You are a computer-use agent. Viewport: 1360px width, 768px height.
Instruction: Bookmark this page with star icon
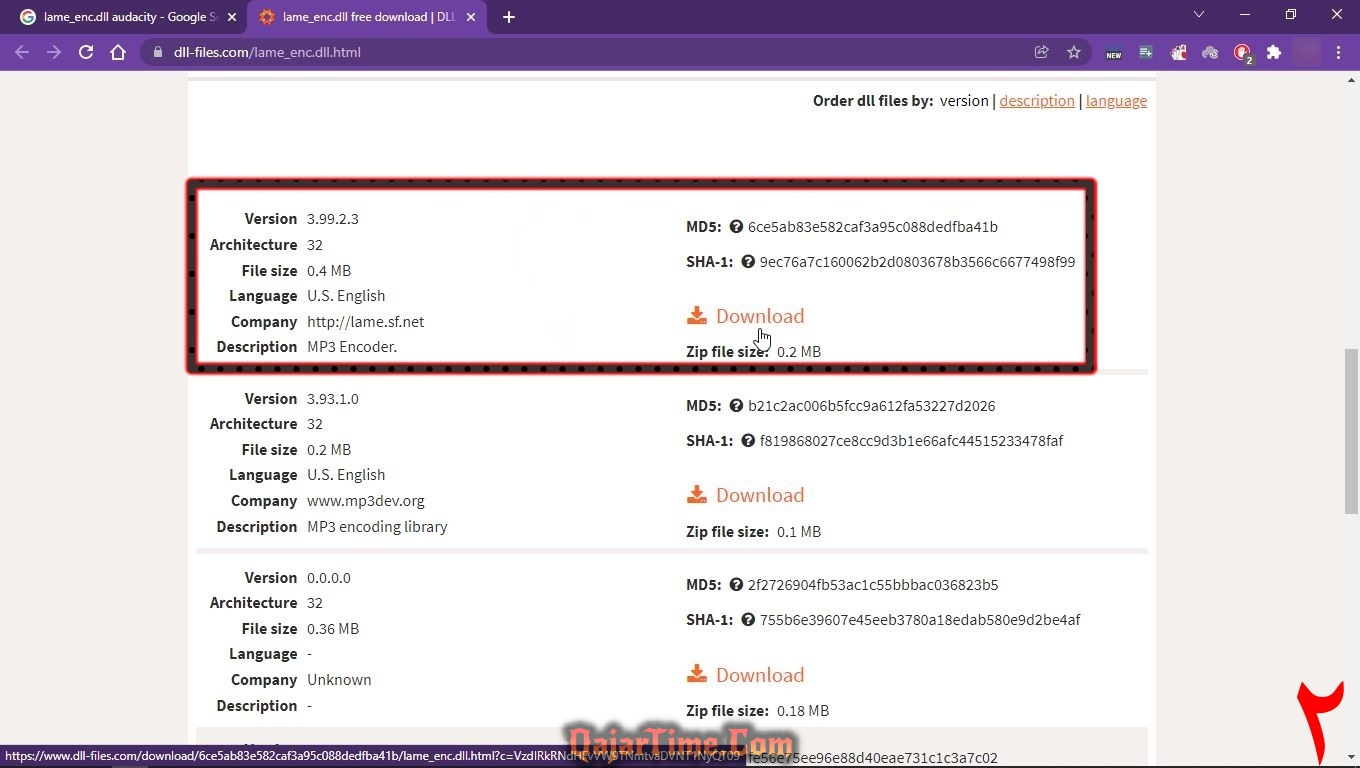click(1074, 52)
